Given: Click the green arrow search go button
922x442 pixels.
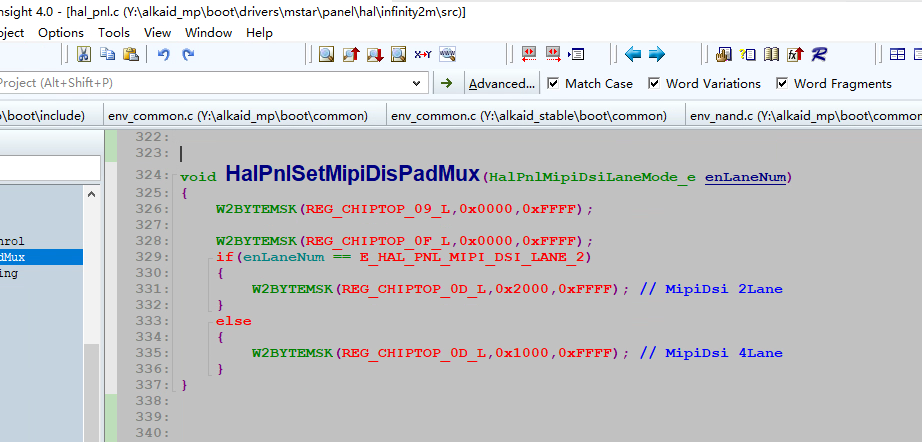Looking at the screenshot, I should pos(446,83).
